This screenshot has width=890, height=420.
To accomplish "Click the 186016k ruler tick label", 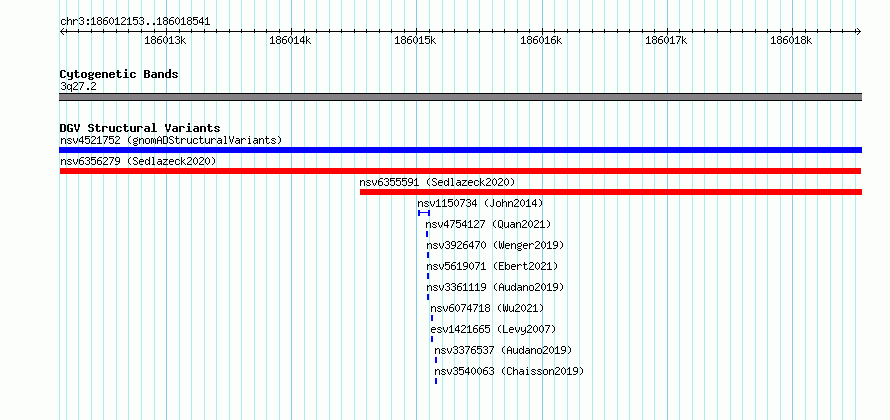I will 541,40.
